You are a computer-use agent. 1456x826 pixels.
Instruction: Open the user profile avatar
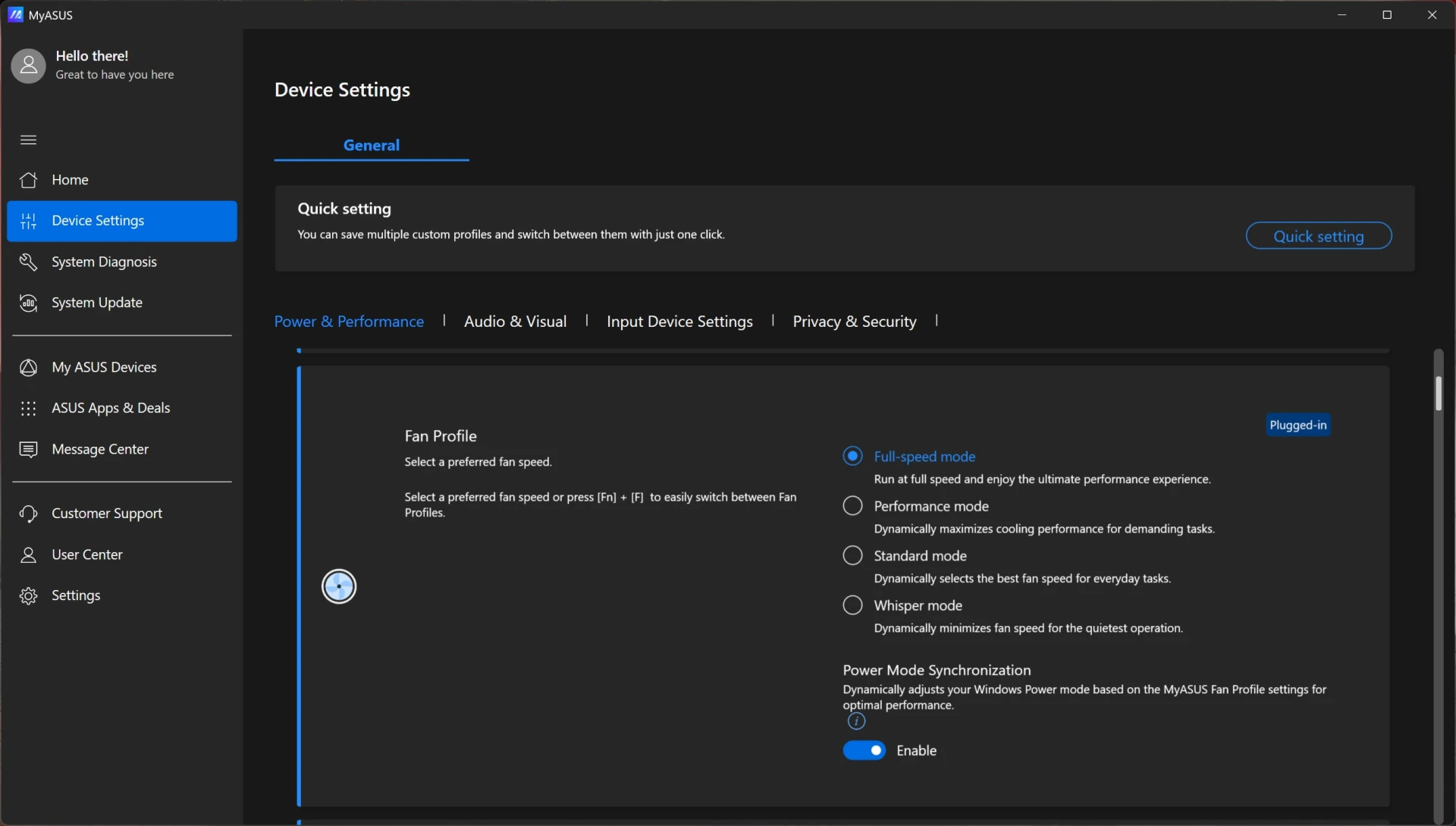pyautogui.click(x=28, y=66)
